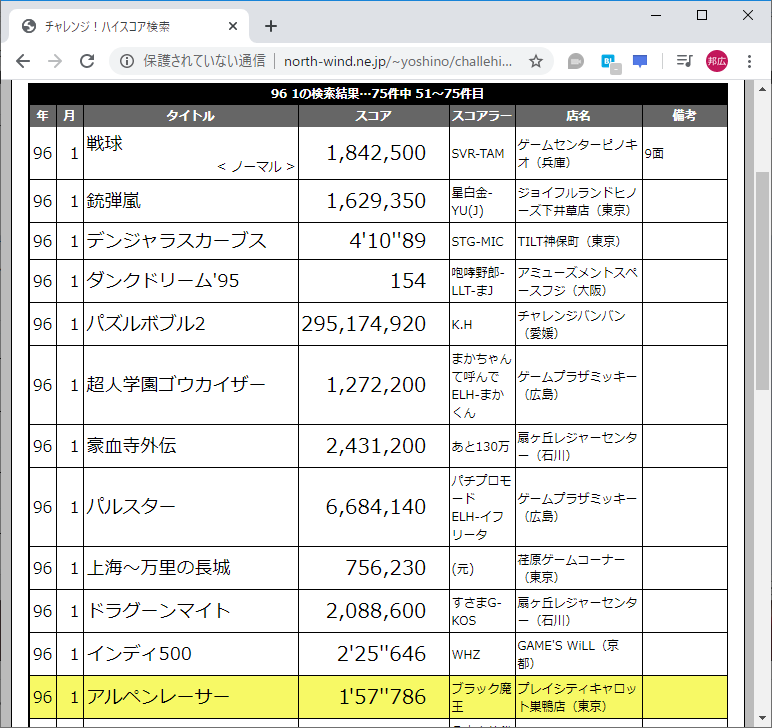
Task: Open the Chrome three-dot menu
Action: click(x=749, y=61)
